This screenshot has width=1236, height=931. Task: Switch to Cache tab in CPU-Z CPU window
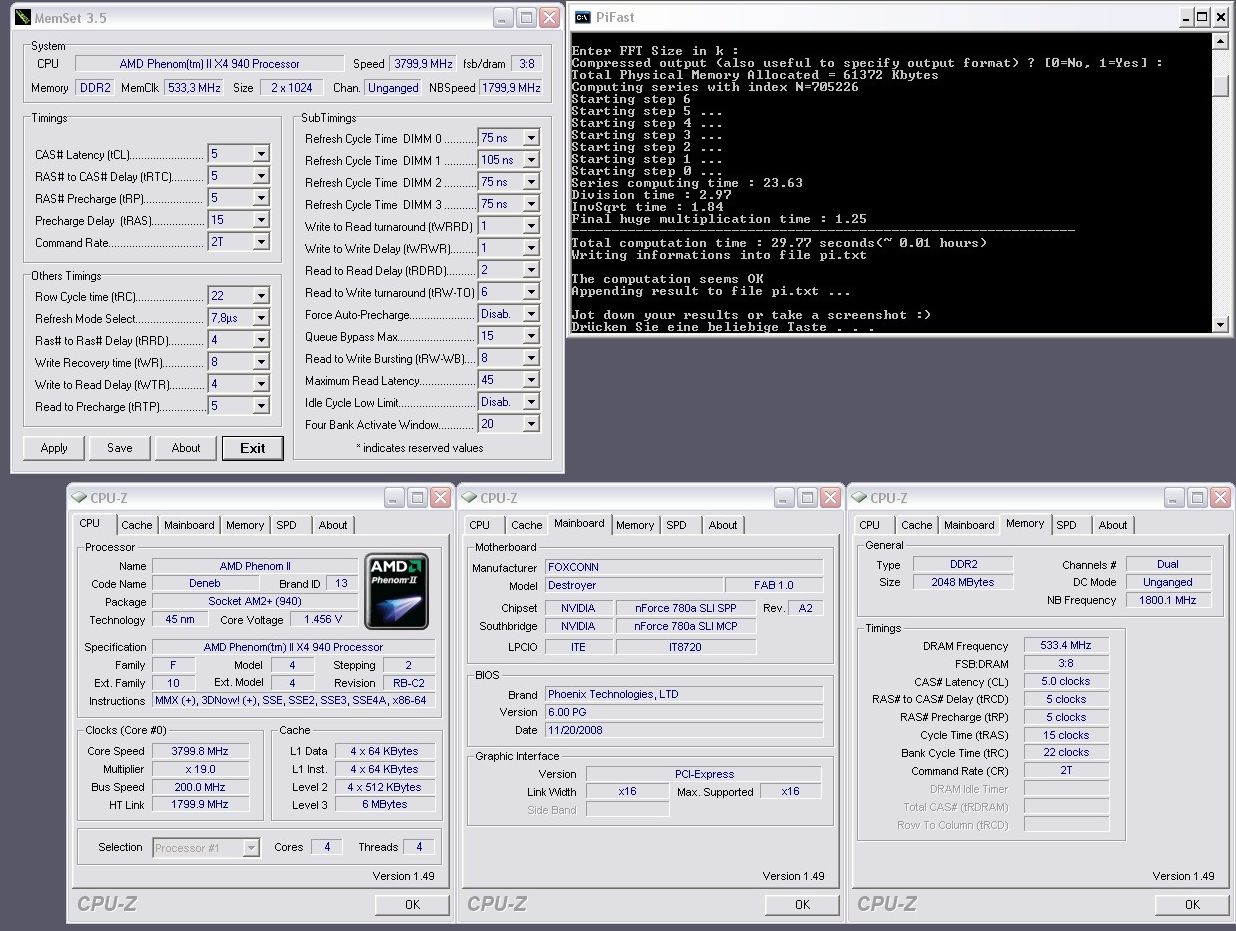137,525
